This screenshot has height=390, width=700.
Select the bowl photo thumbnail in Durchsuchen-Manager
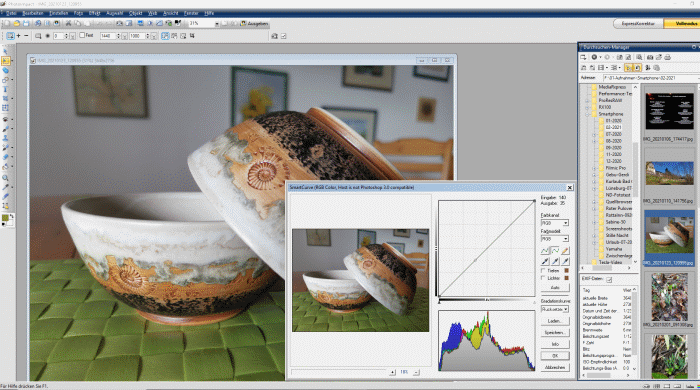coord(669,236)
